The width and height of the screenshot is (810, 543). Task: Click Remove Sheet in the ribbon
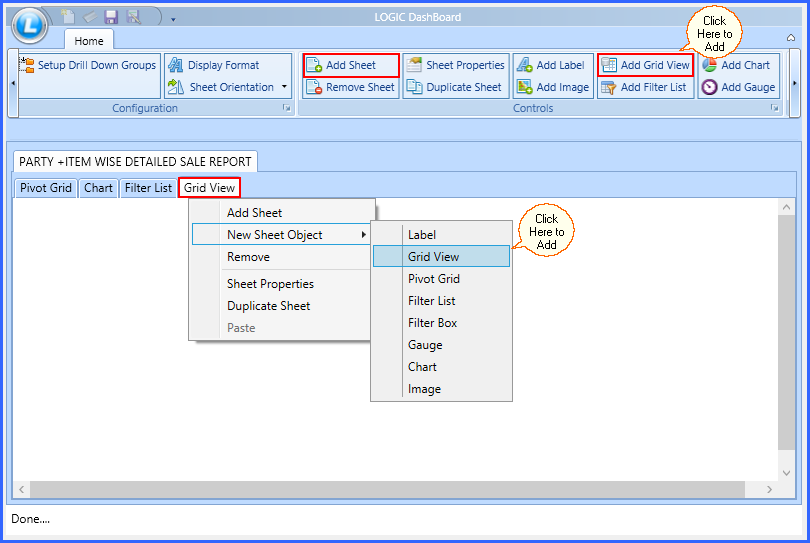tap(351, 87)
